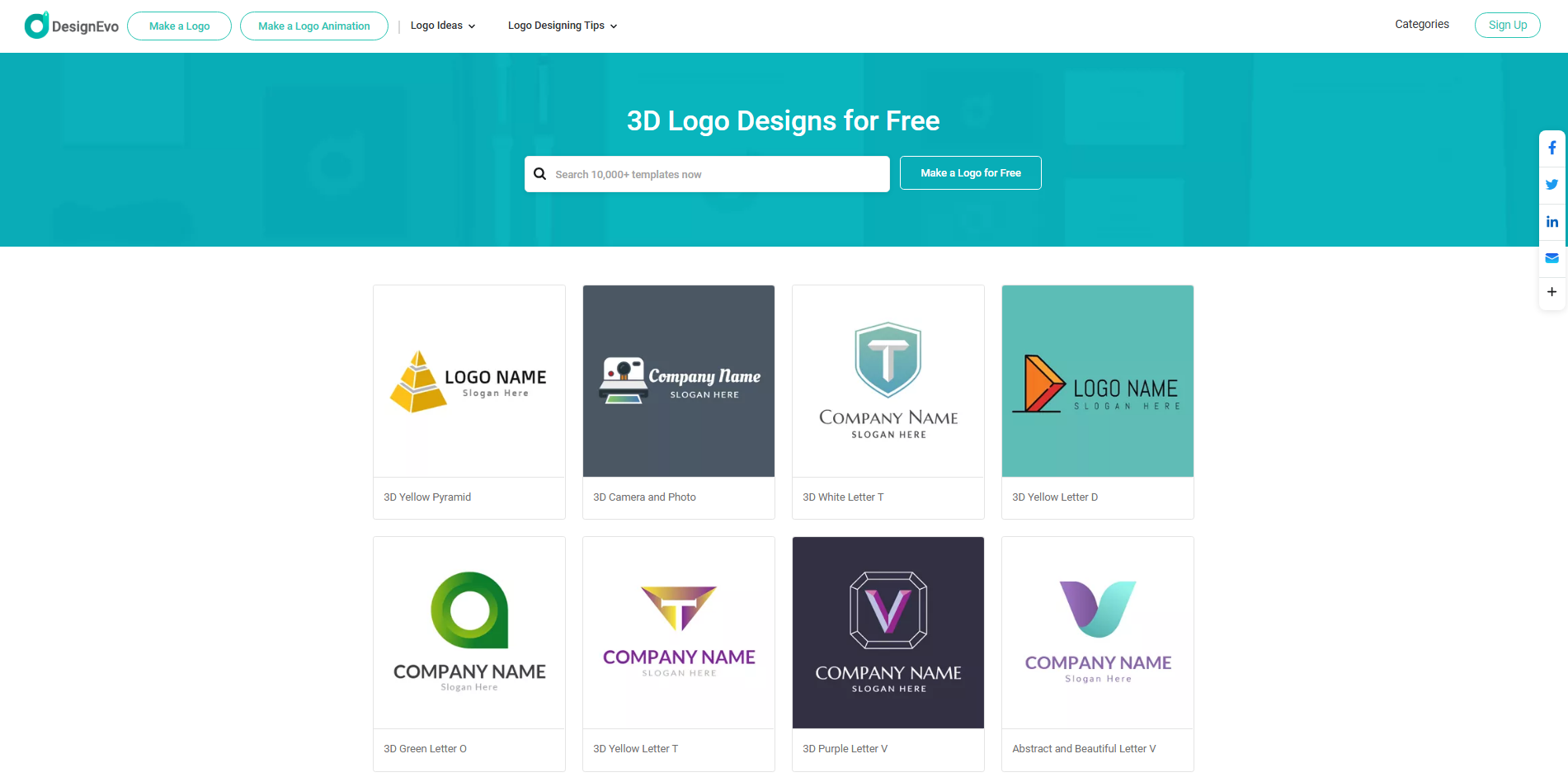Open Abstract and Beautiful Letter V thumbnail
The image size is (1568, 782).
(x=1098, y=633)
